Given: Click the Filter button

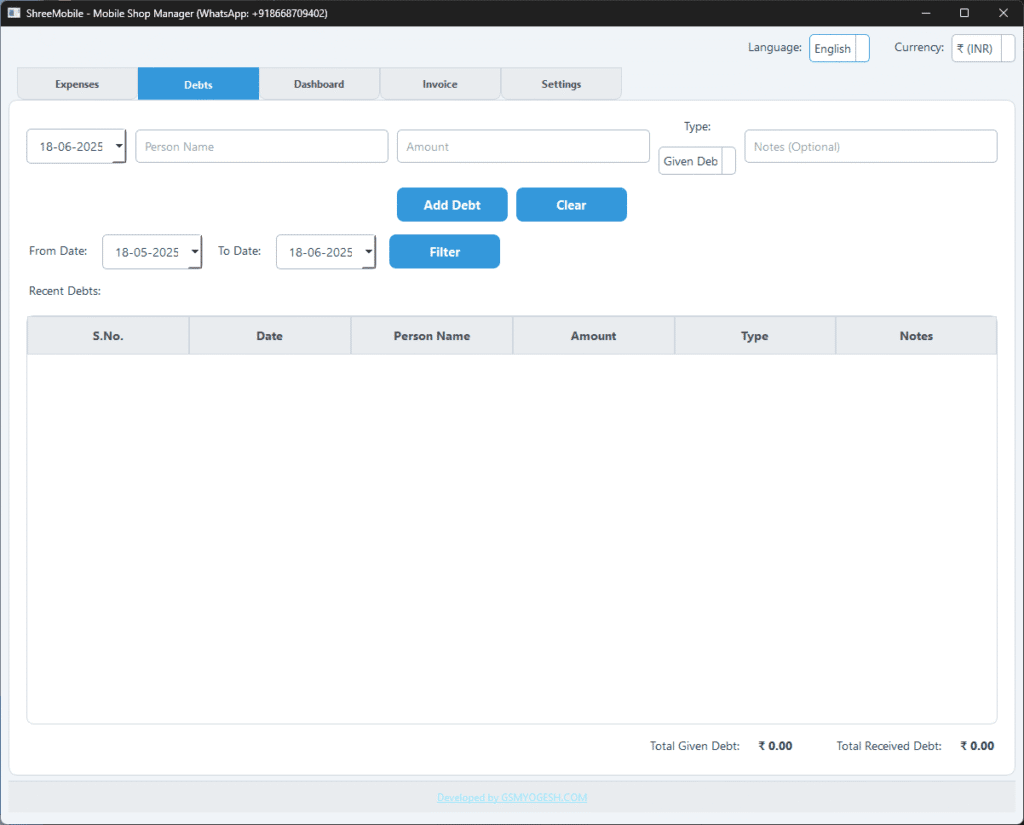Looking at the screenshot, I should [445, 251].
